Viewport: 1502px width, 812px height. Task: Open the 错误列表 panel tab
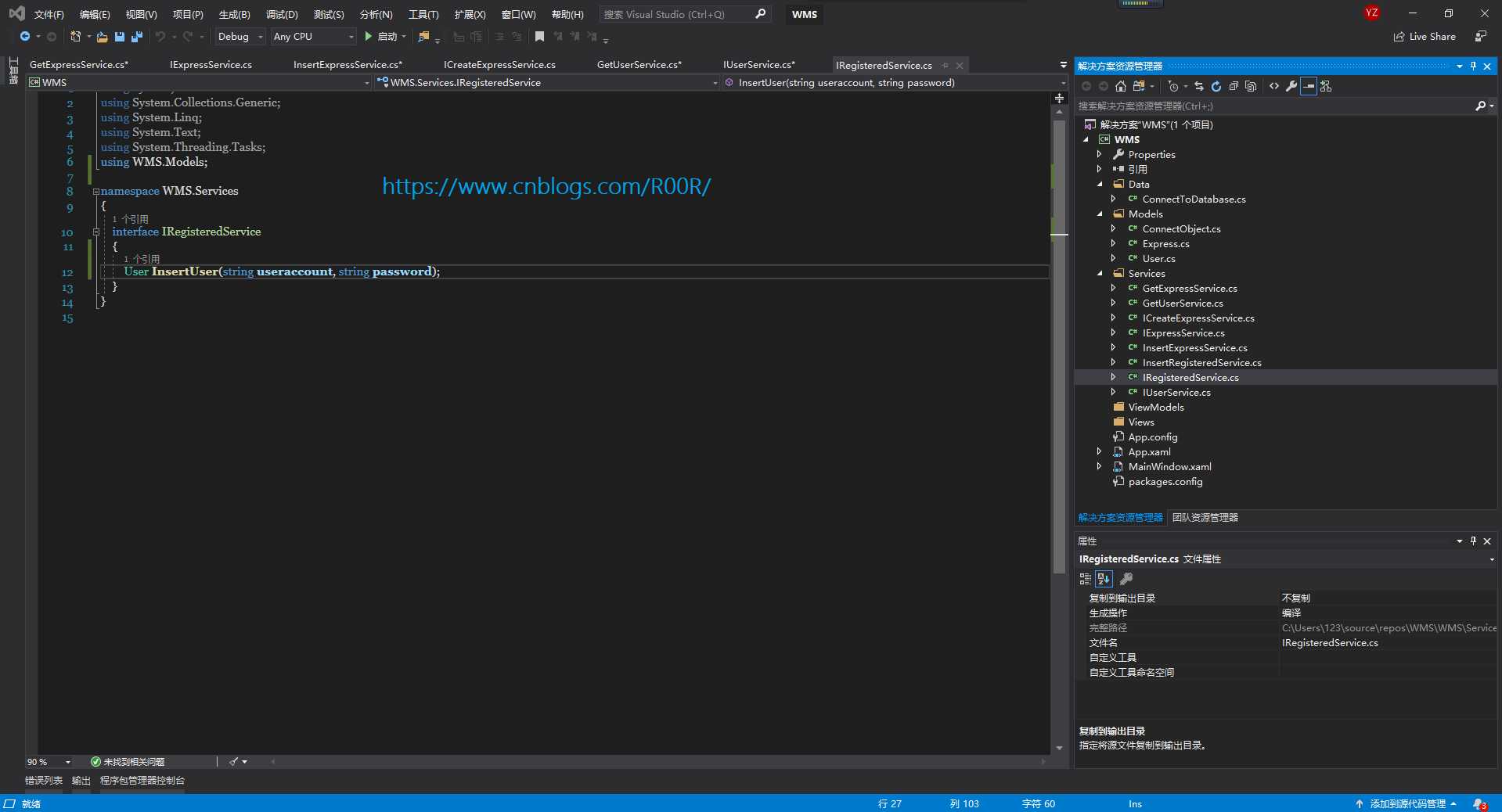pyautogui.click(x=44, y=781)
